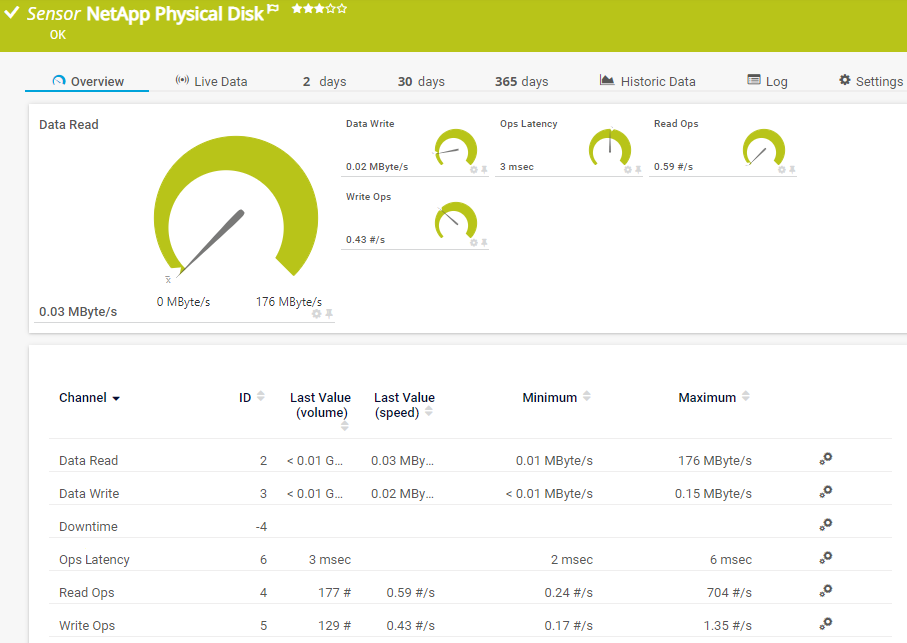Click gear icon in Write Ops row
This screenshot has height=643, width=907.
click(825, 625)
